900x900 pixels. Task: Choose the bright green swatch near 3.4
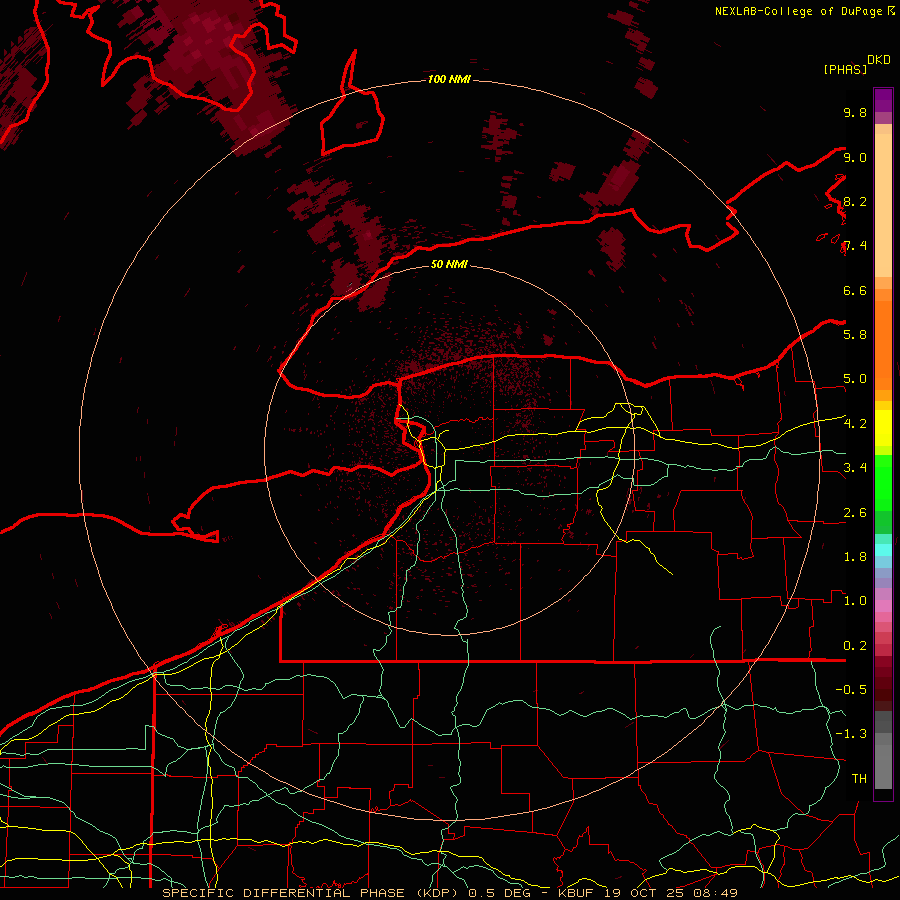(883, 468)
